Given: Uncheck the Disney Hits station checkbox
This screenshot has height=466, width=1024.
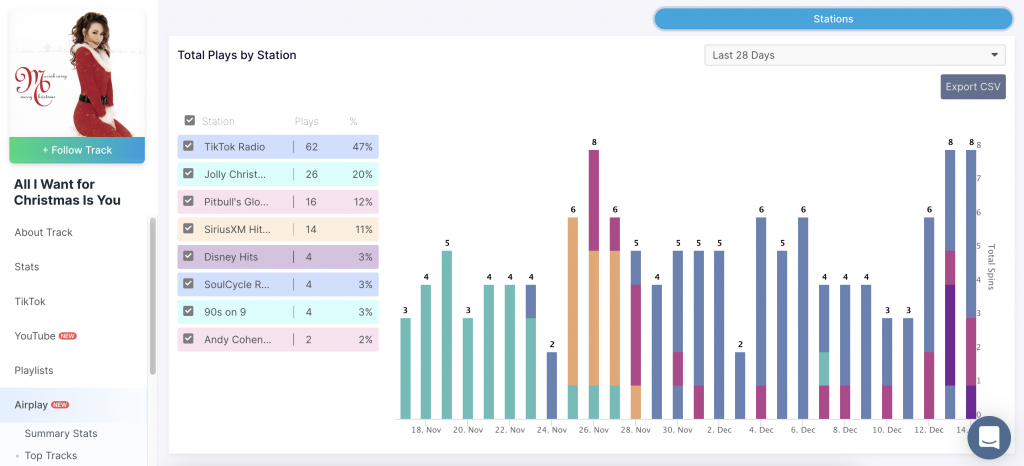Looking at the screenshot, I should point(189,256).
